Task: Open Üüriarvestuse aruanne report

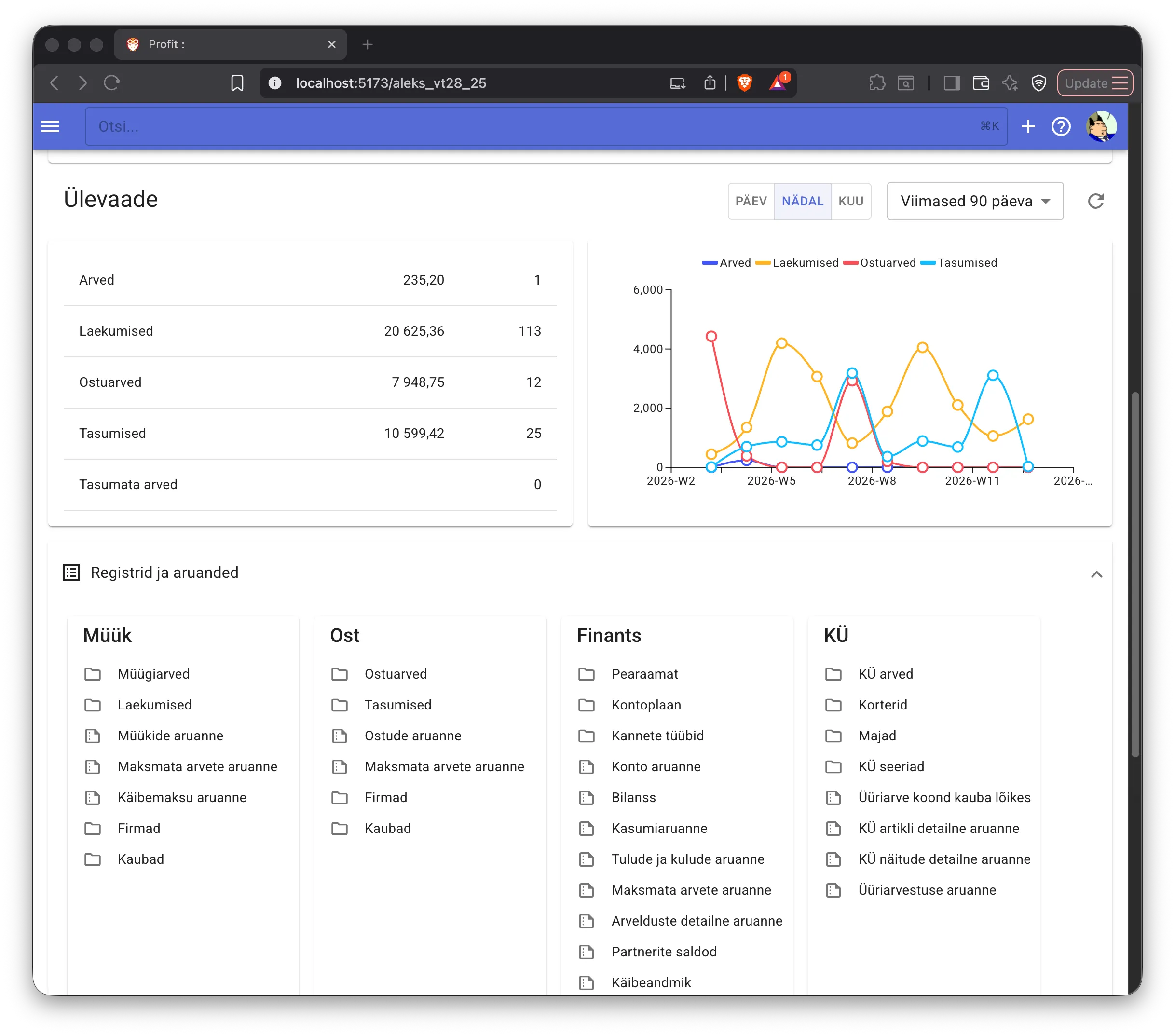Action: point(927,890)
